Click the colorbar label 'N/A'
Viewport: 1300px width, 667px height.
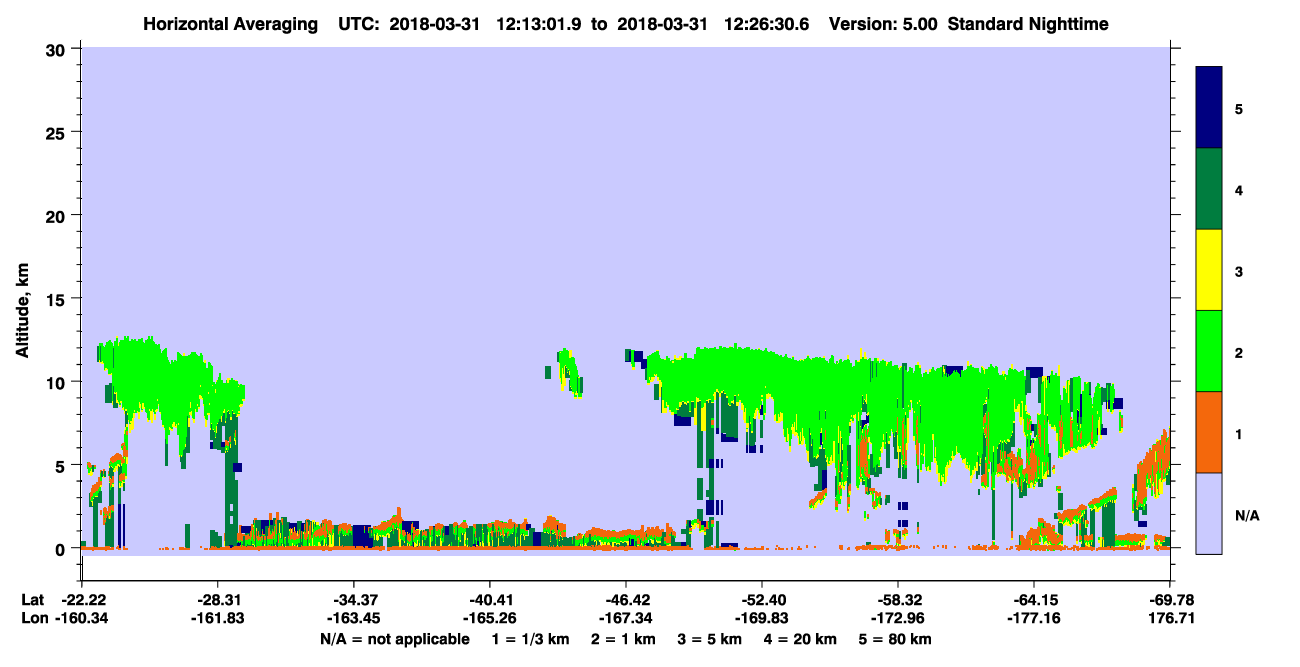(x=1246, y=515)
